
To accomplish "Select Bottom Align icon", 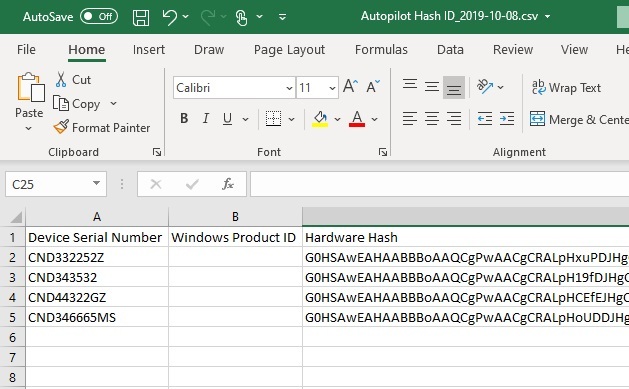I will [x=454, y=87].
